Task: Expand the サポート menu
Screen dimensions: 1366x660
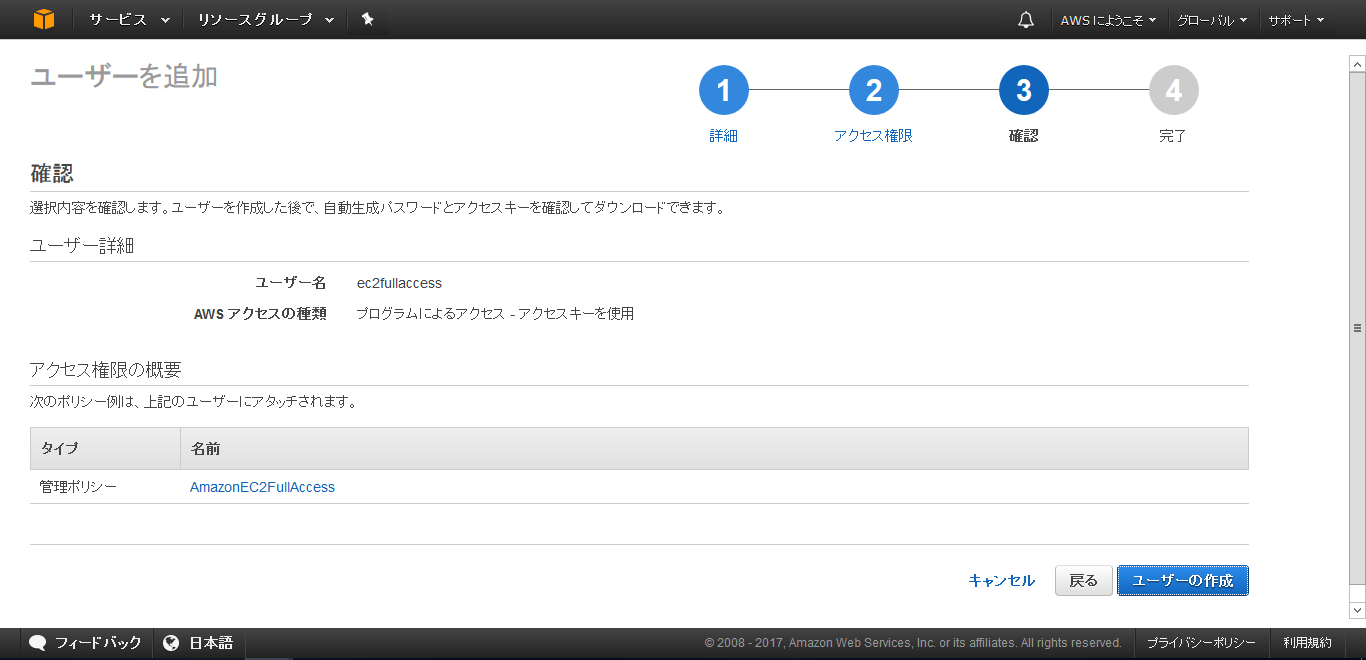Action: [x=1296, y=20]
